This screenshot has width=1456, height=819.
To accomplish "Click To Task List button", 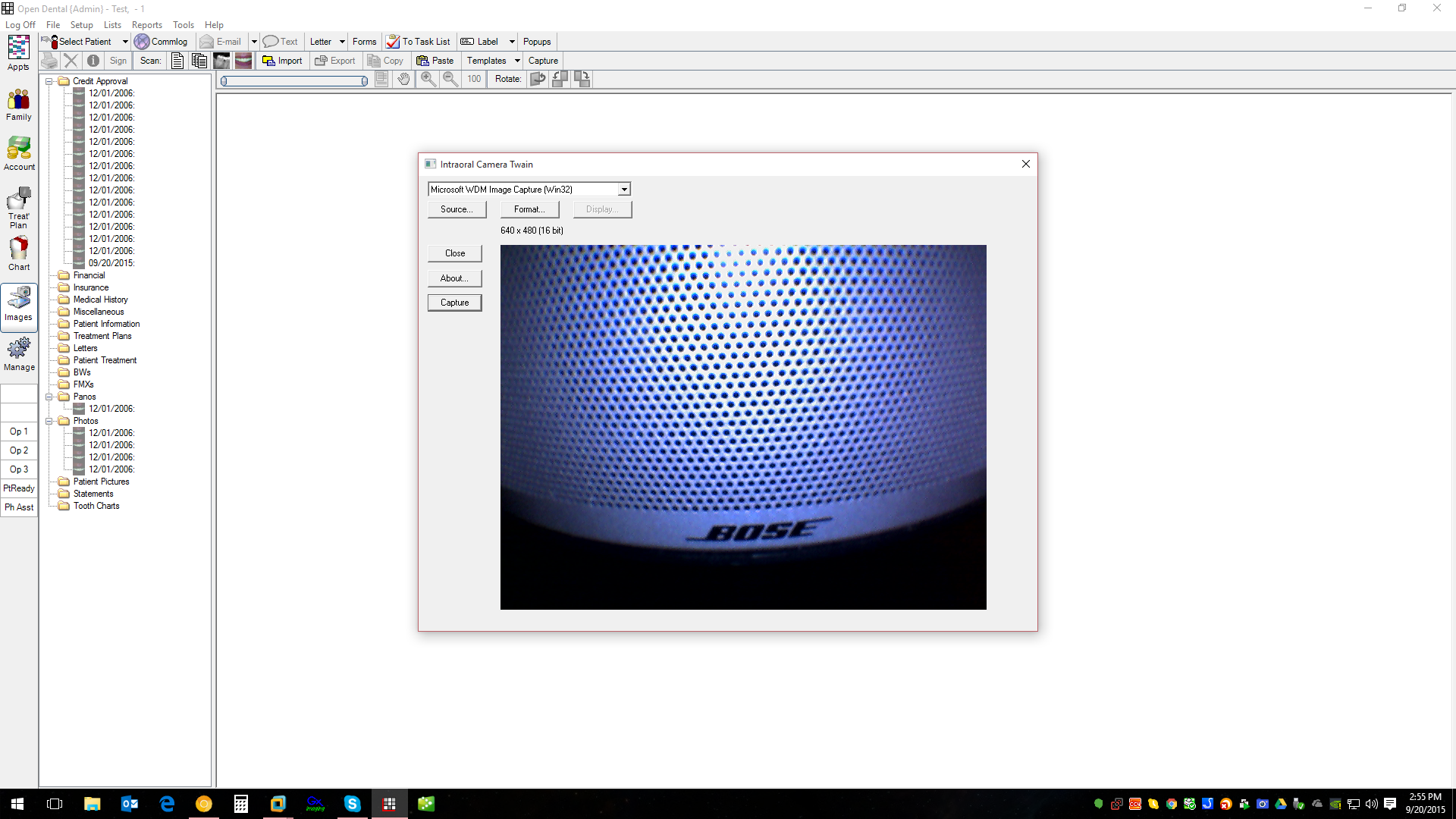I will click(x=418, y=42).
